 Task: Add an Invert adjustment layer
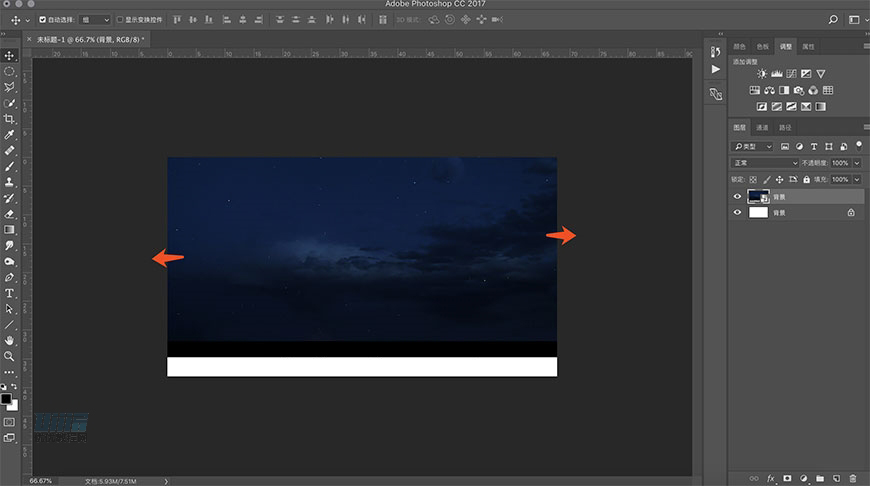[x=762, y=107]
